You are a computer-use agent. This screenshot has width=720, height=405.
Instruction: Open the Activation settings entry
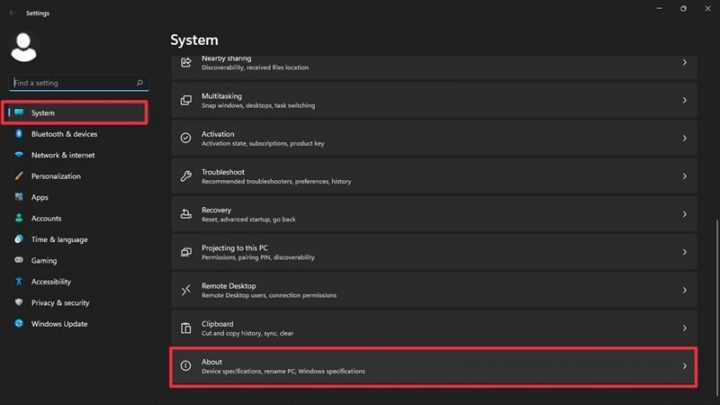click(x=430, y=138)
